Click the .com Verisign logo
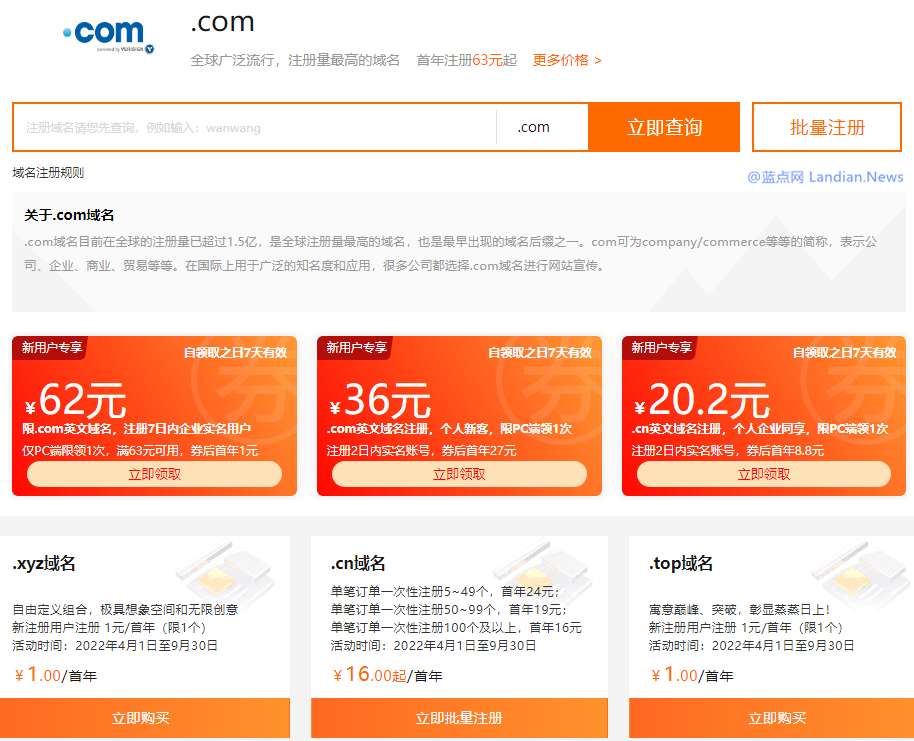 (x=106, y=33)
